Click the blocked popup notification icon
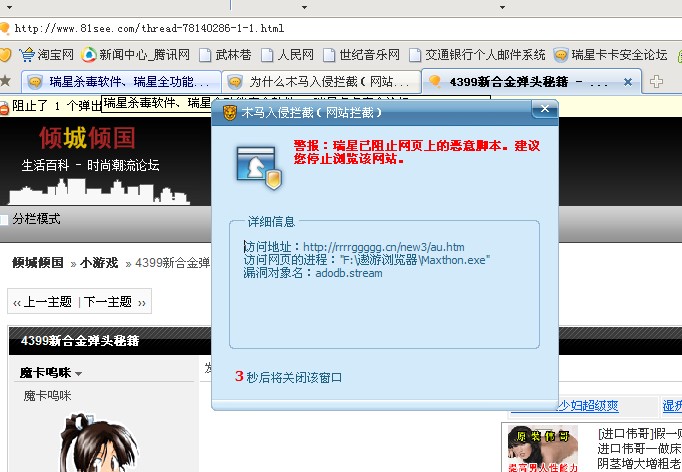The image size is (682, 472). pos(4,107)
